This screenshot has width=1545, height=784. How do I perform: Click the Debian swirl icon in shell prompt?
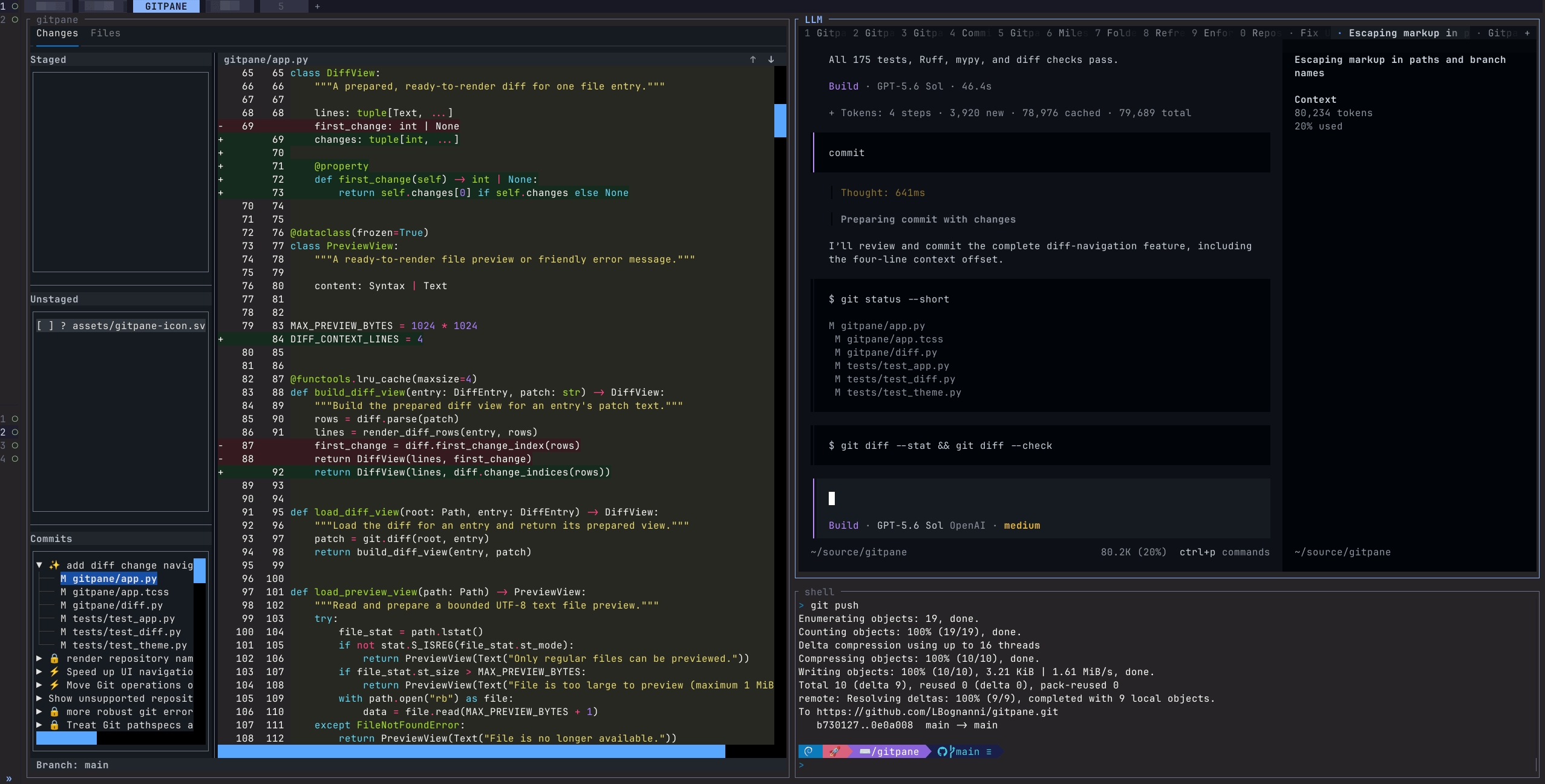tap(809, 751)
